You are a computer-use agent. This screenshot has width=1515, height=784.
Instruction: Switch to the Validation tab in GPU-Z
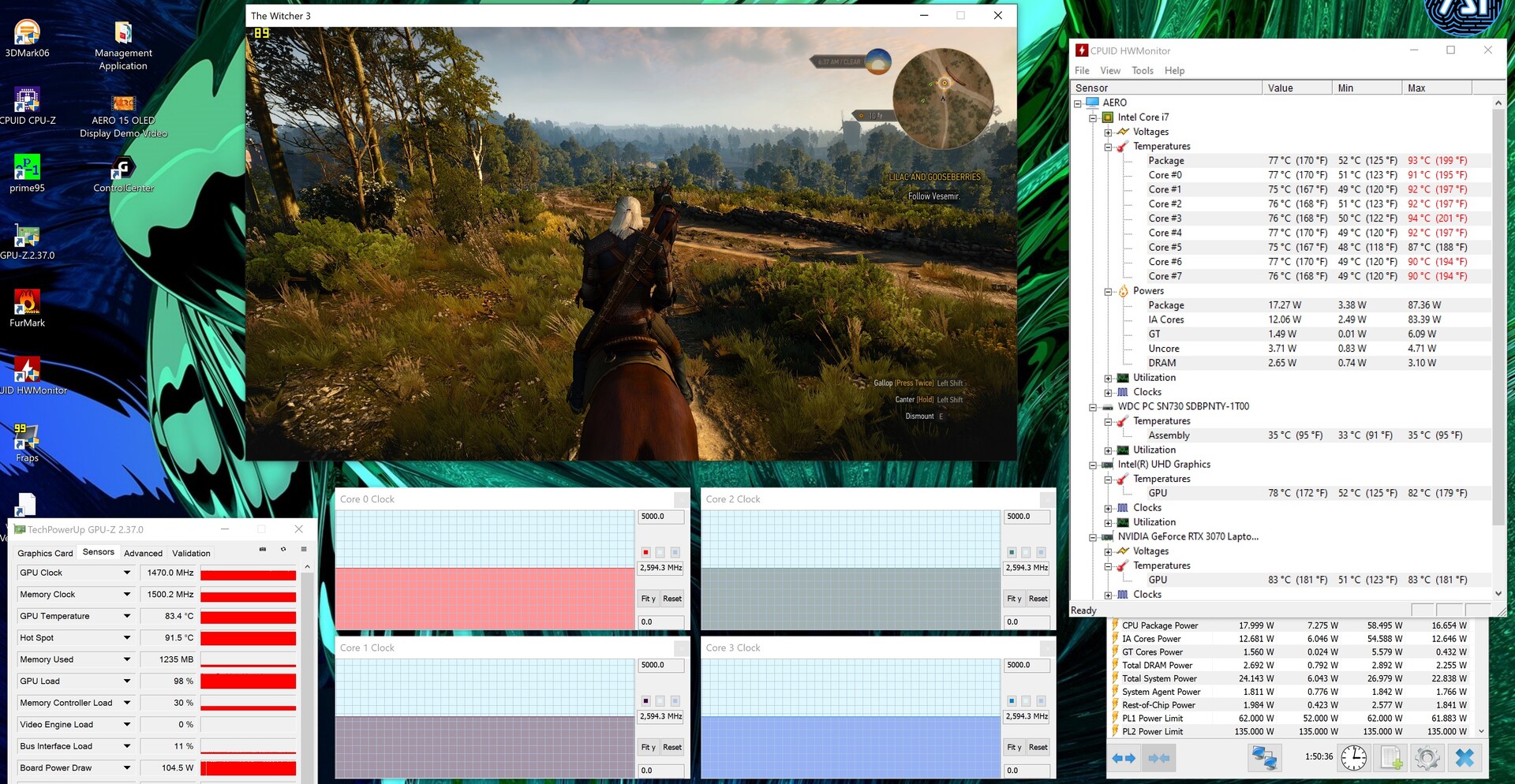pyautogui.click(x=191, y=553)
